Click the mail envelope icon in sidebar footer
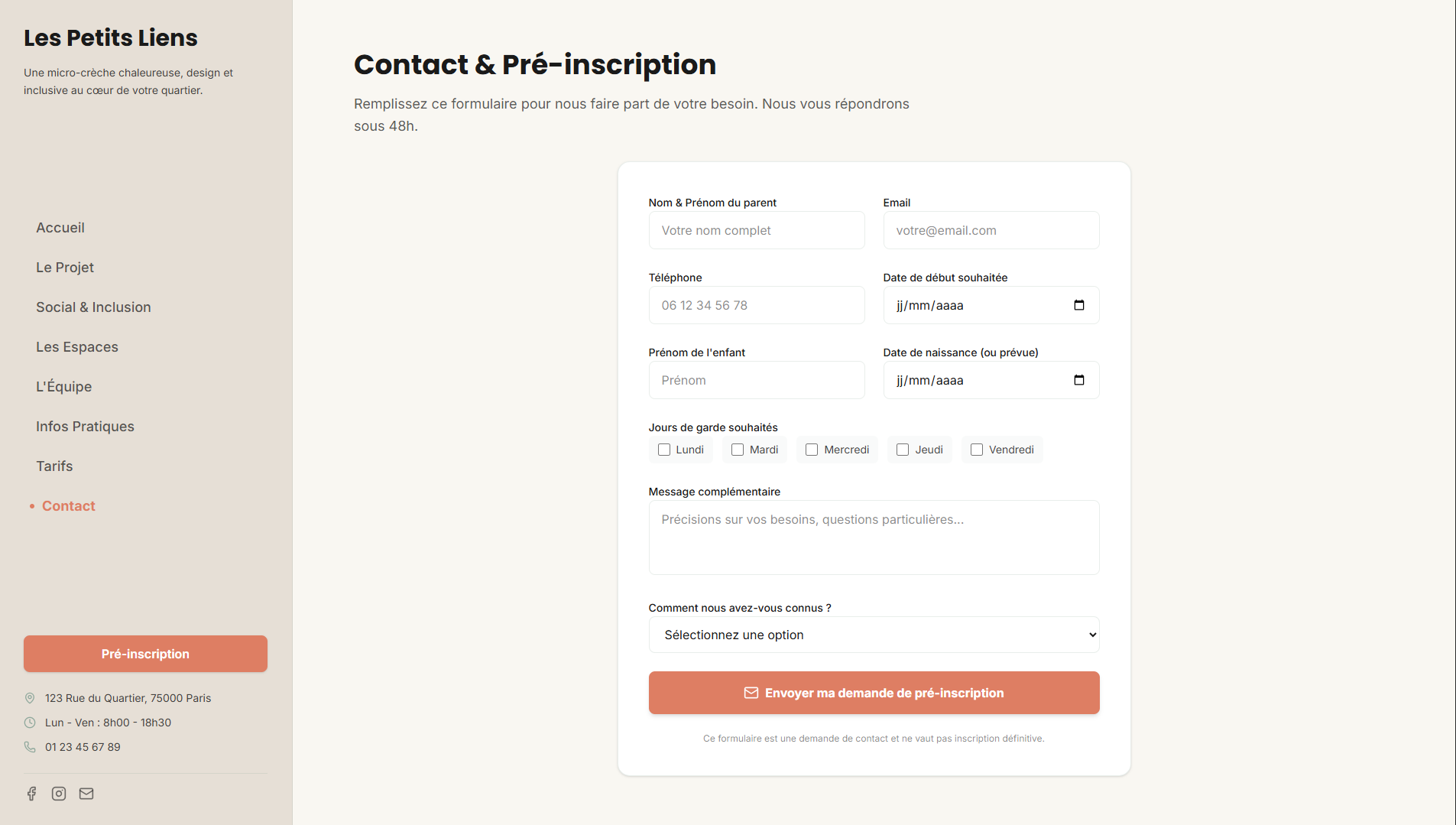Screen dimensions: 1456x825 (x=86, y=794)
